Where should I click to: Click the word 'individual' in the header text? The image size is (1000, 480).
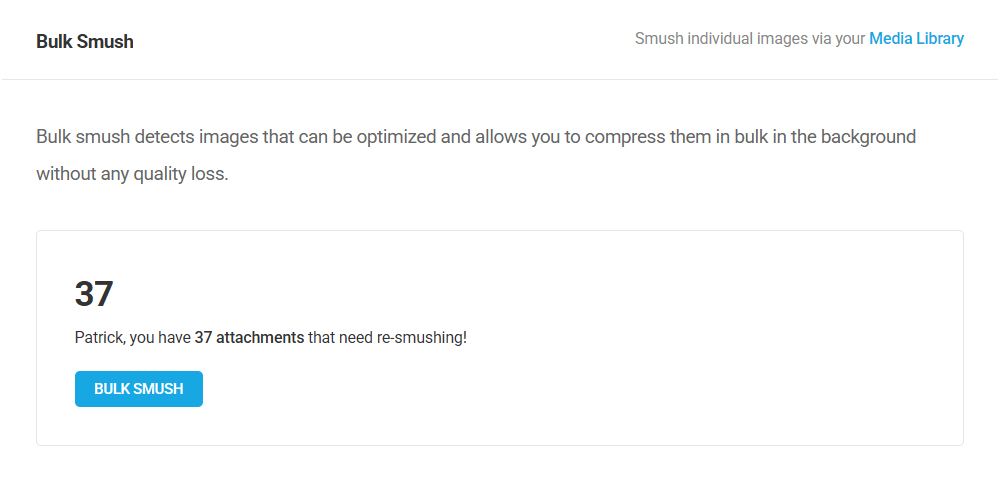tap(720, 39)
